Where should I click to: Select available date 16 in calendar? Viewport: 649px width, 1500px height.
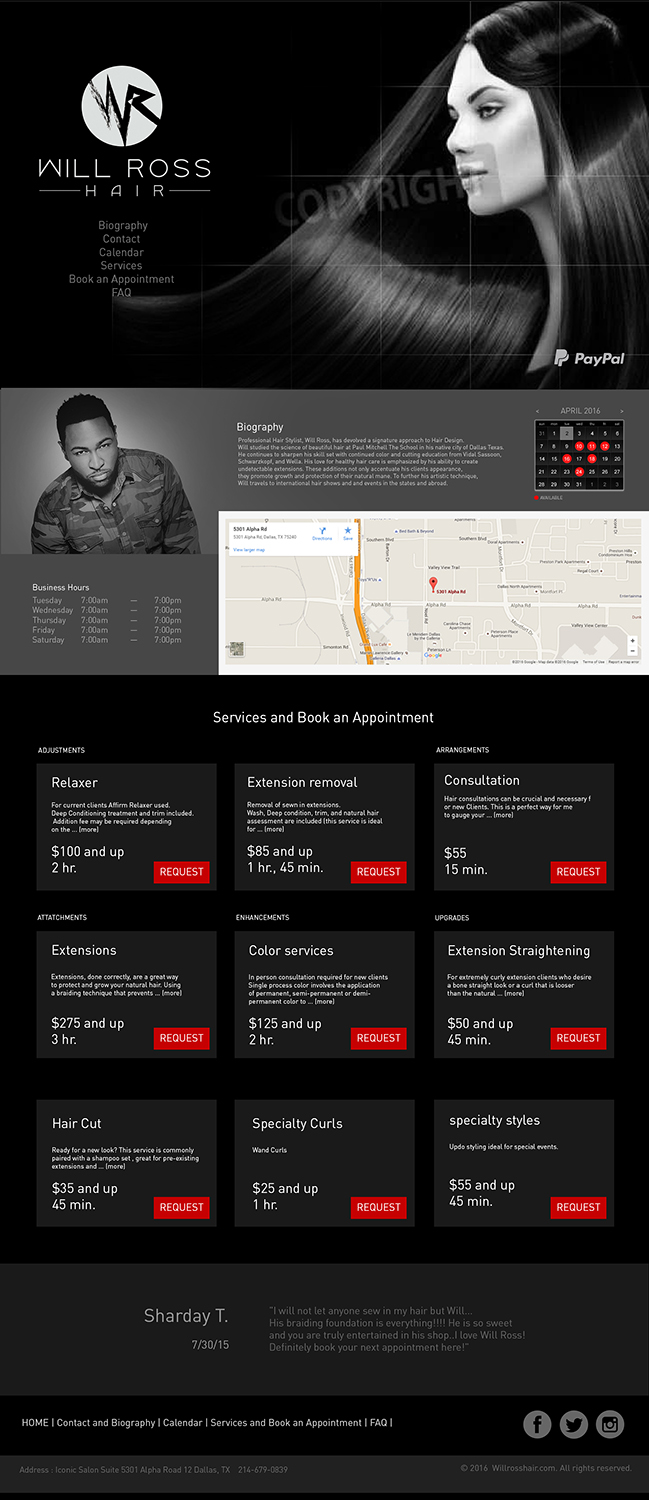(x=567, y=459)
